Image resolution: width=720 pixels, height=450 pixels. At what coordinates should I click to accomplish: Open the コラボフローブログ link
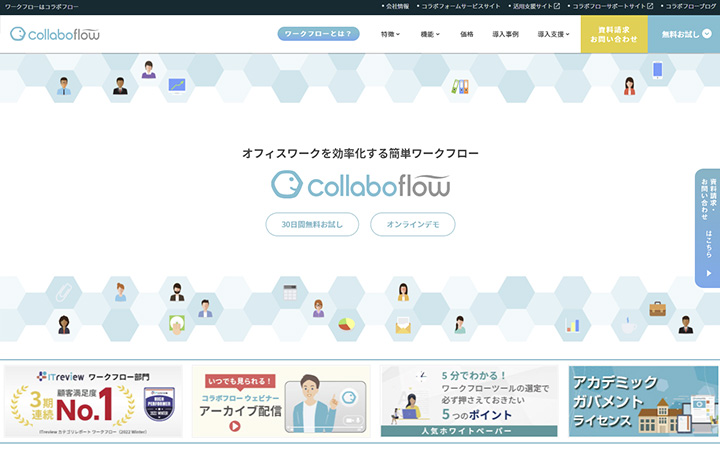pyautogui.click(x=690, y=6)
